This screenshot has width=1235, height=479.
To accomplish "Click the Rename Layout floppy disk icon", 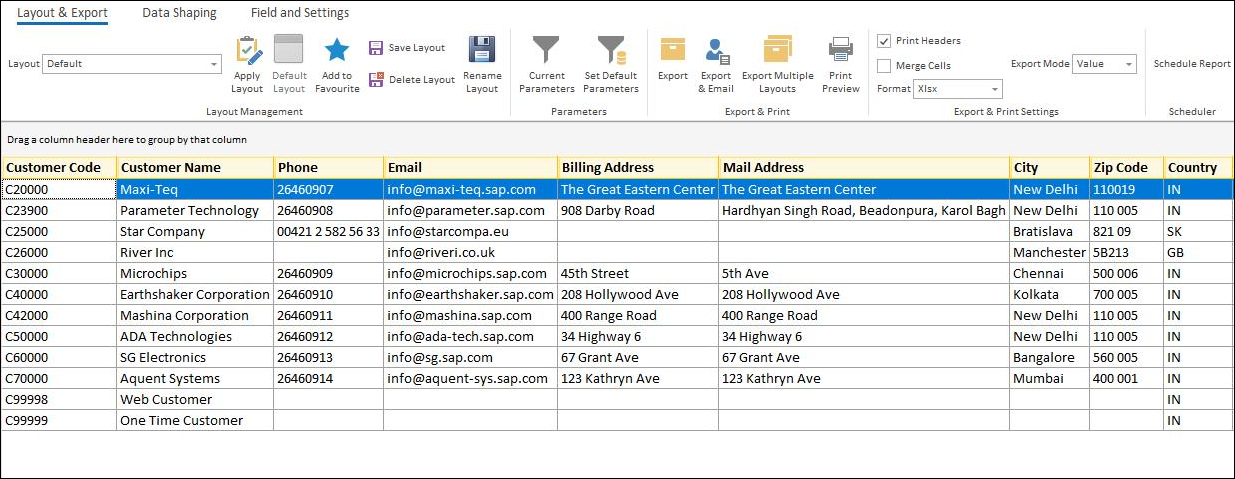I will [x=482, y=50].
